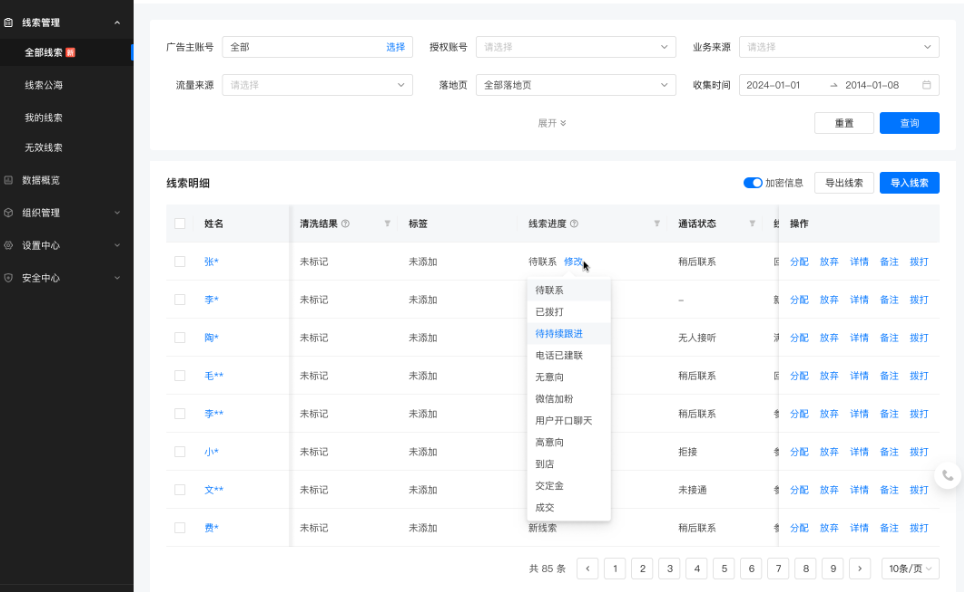964x592 pixels.
Task: Click the info icon next to 清洗结果
Action: tap(346, 224)
